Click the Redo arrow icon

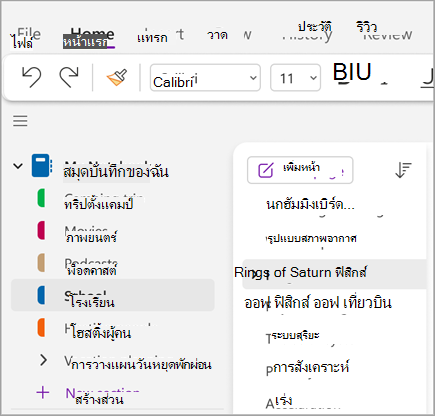[x=69, y=77]
